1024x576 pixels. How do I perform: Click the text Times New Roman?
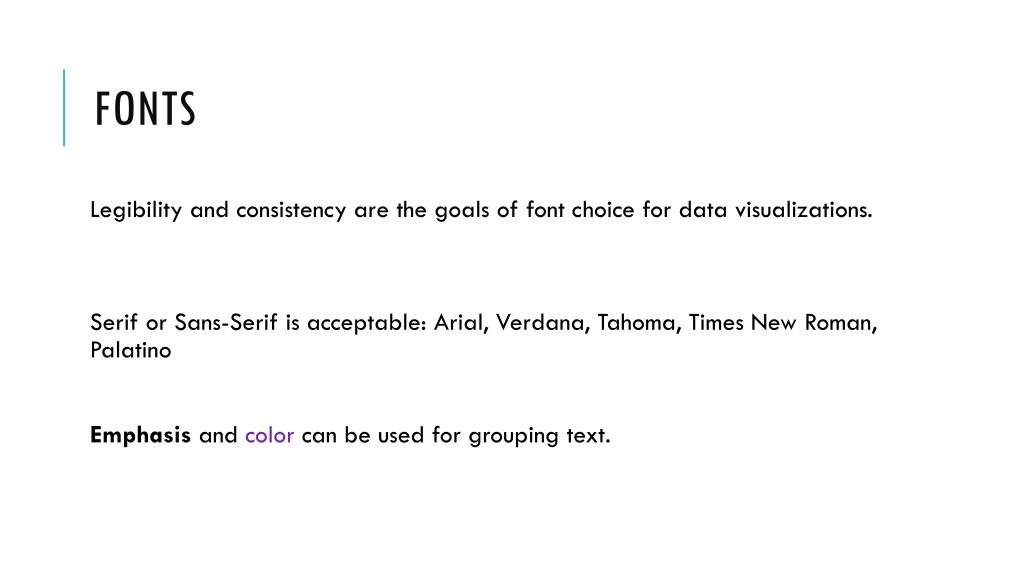[x=782, y=323]
